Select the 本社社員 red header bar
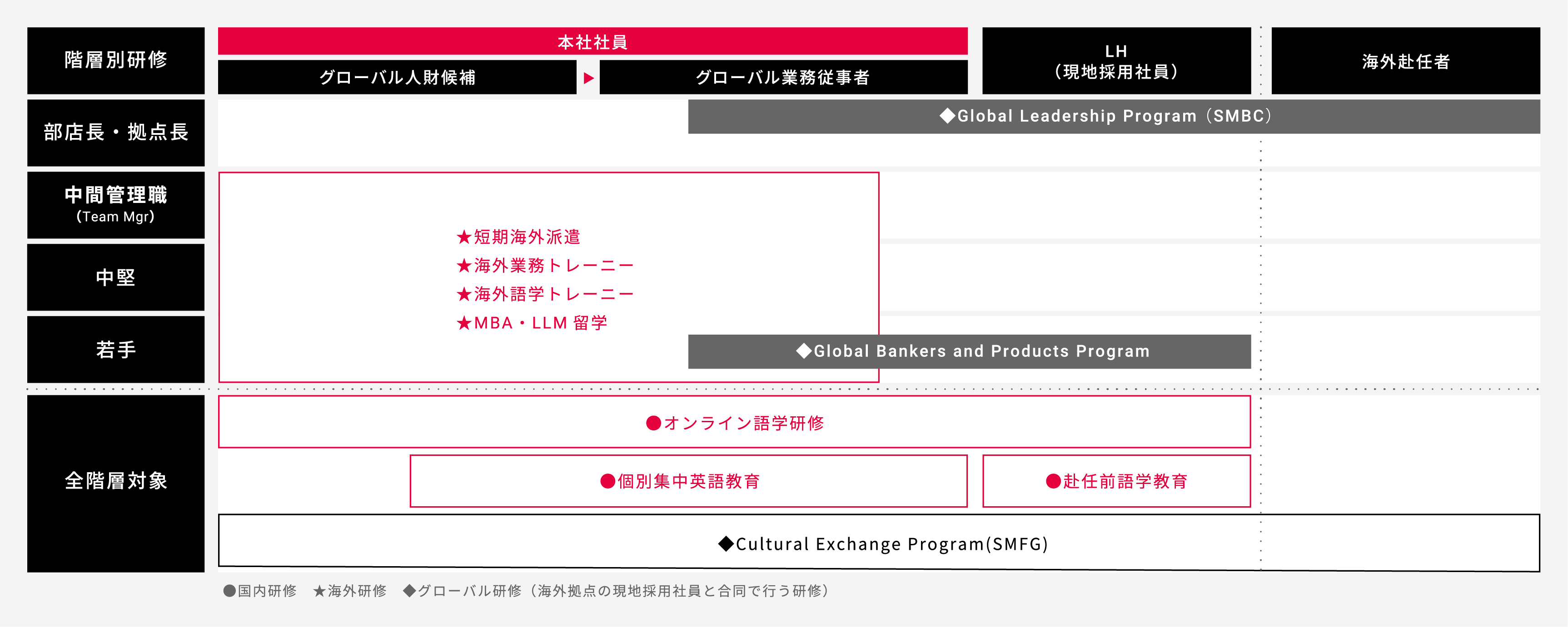Viewport: 1568px width, 627px height. click(x=592, y=41)
